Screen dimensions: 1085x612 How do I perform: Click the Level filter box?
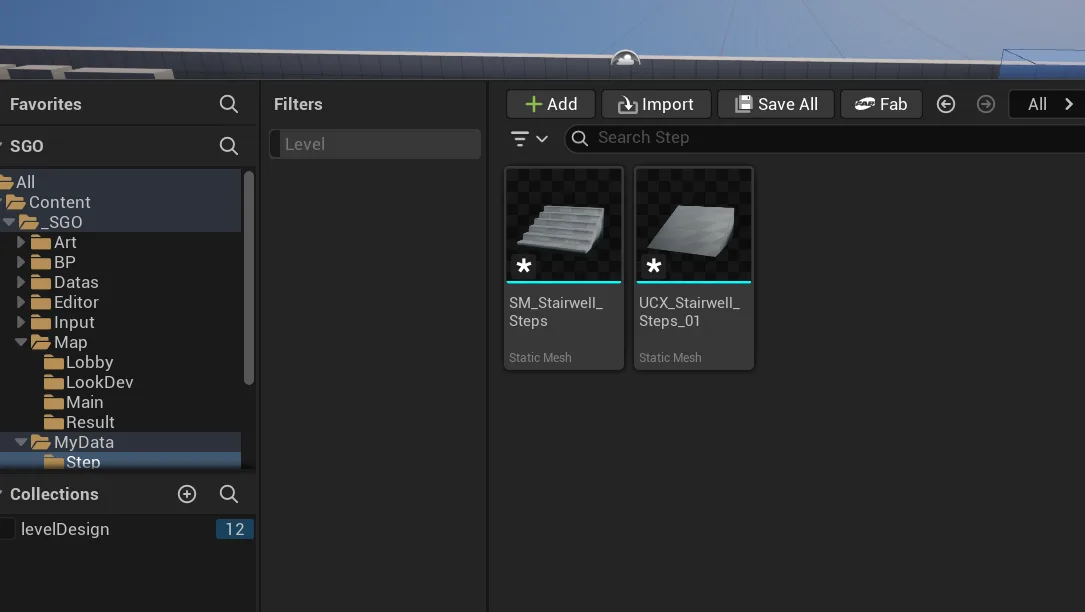375,144
